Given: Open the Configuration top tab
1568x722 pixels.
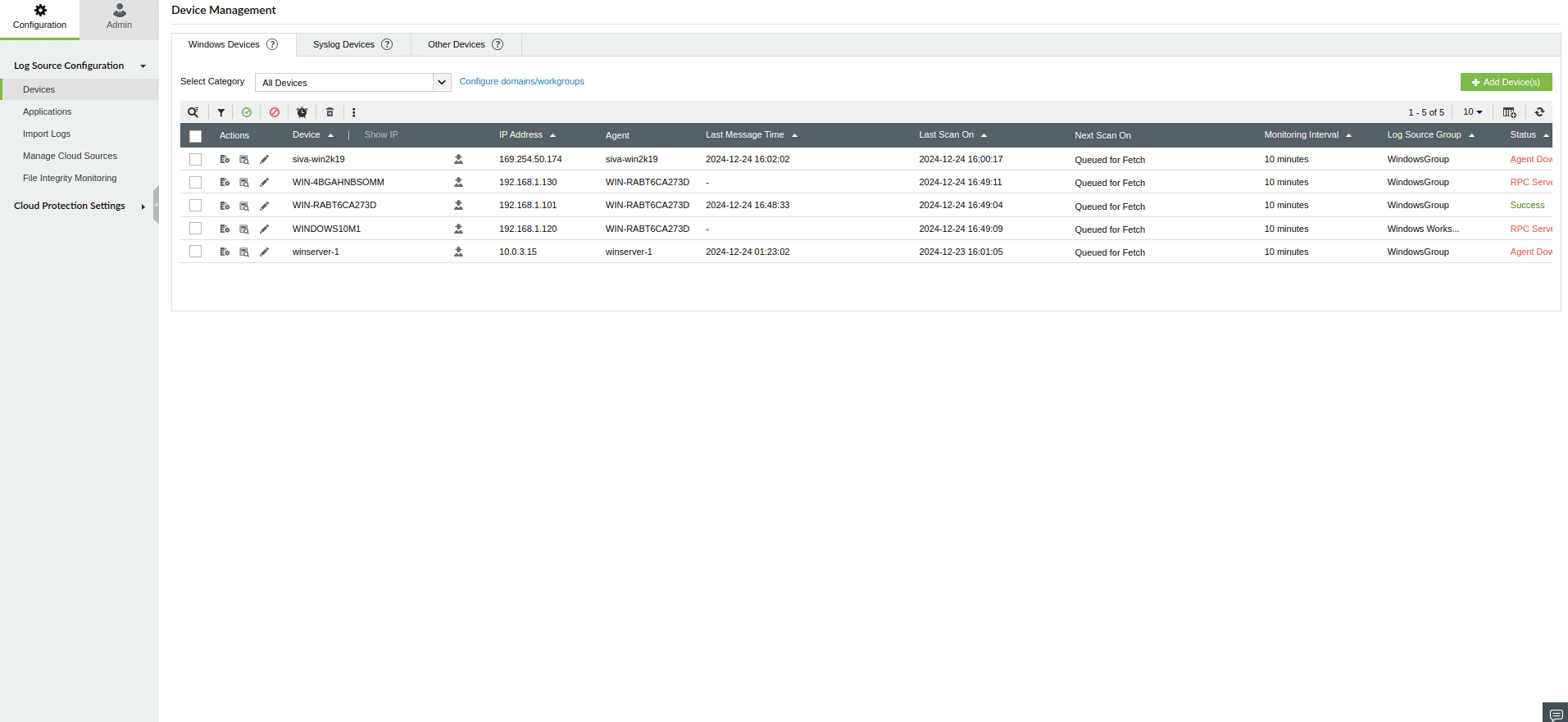Looking at the screenshot, I should (39, 19).
